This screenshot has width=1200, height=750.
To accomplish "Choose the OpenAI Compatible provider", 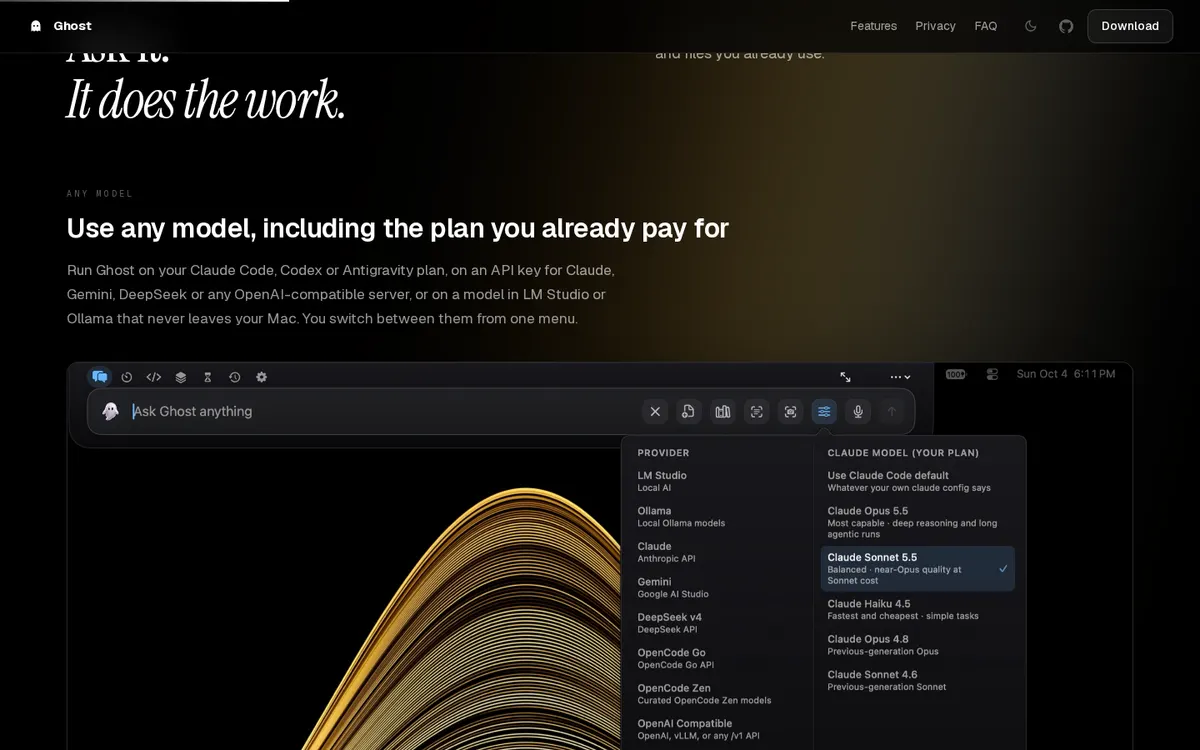I will (717, 729).
